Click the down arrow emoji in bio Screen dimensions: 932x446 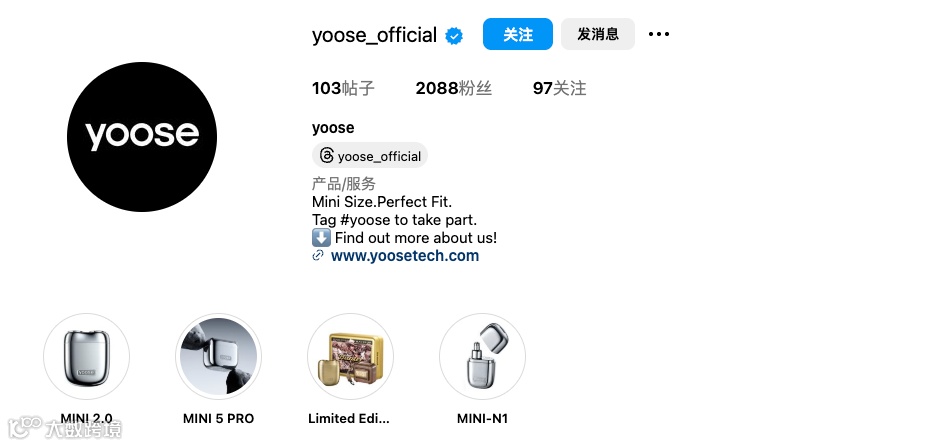(x=321, y=238)
